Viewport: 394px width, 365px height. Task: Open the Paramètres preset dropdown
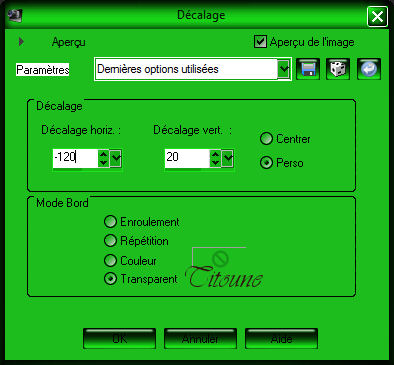[x=283, y=69]
